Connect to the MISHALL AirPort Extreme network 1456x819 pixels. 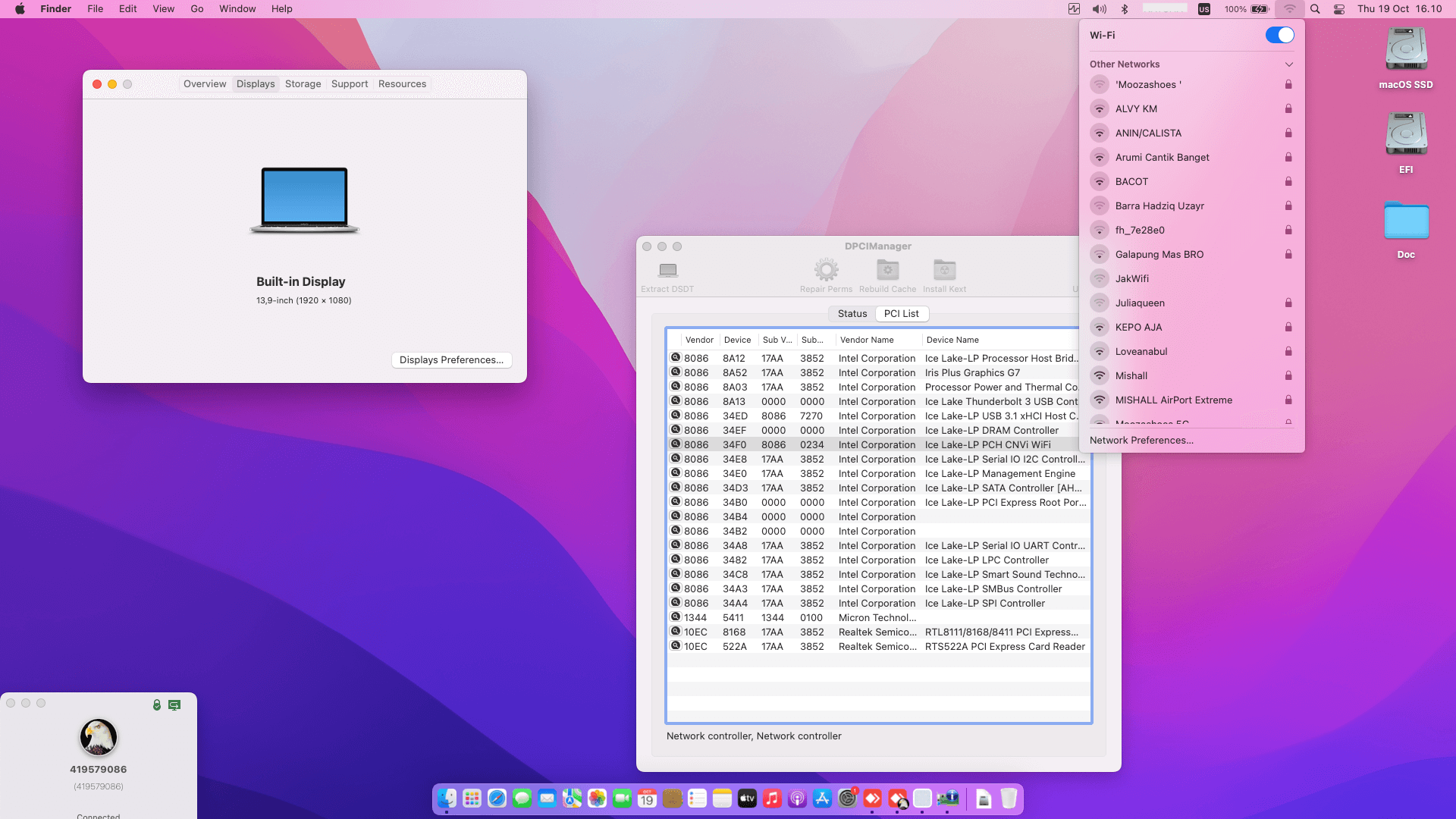tap(1173, 400)
